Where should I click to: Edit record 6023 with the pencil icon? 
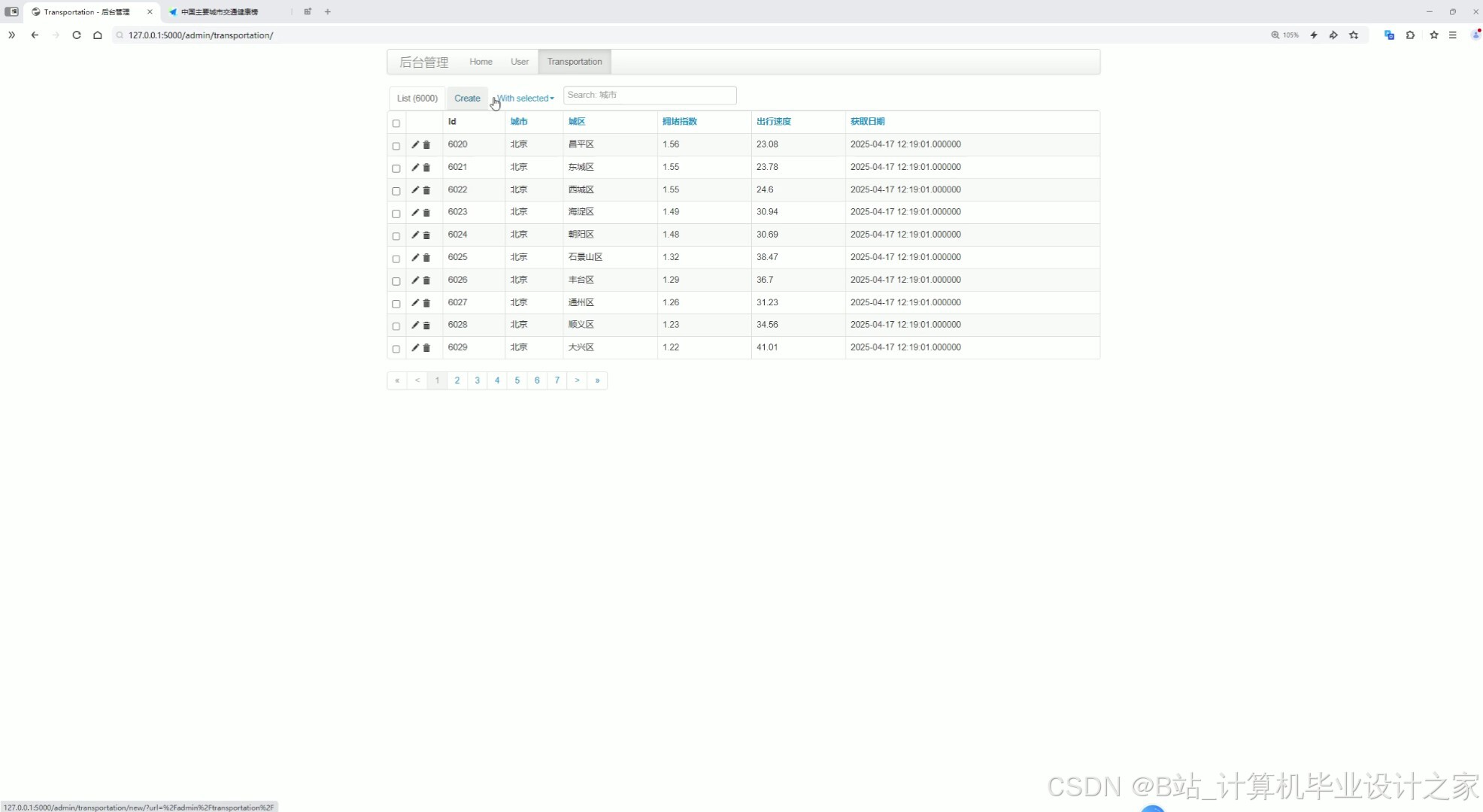coord(415,212)
